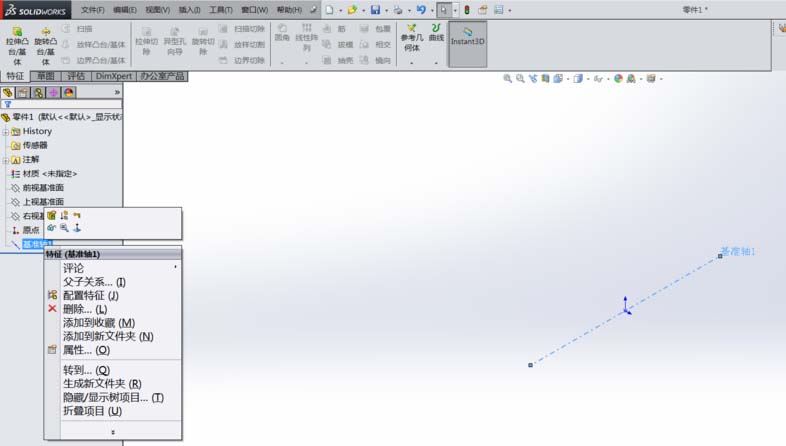Expand context menu with bottom chevron
Screen dimensions: 786x446
[113, 432]
